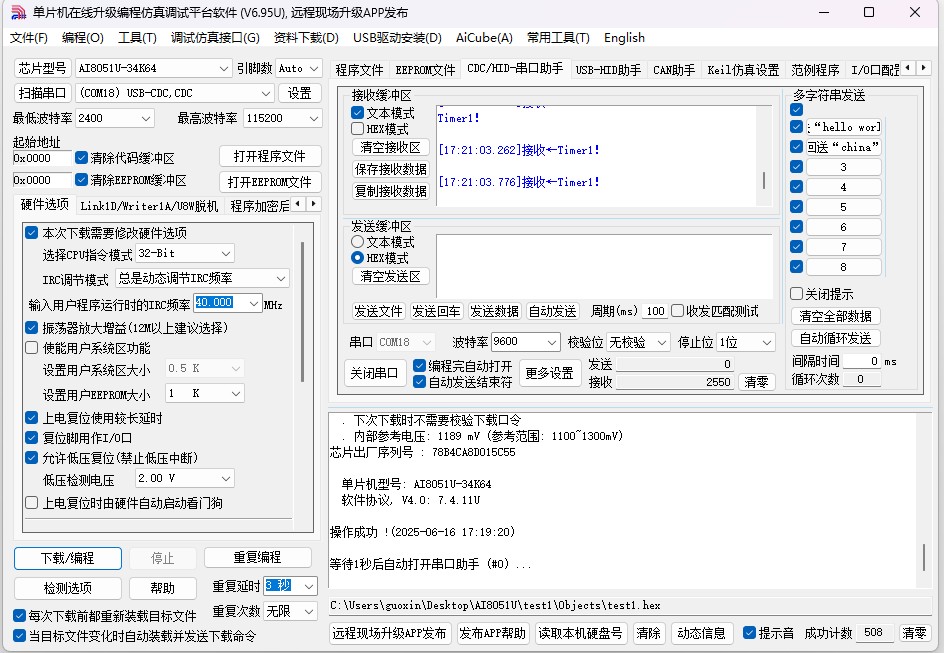Expand the 停止位 1位 dropdown

point(766,342)
